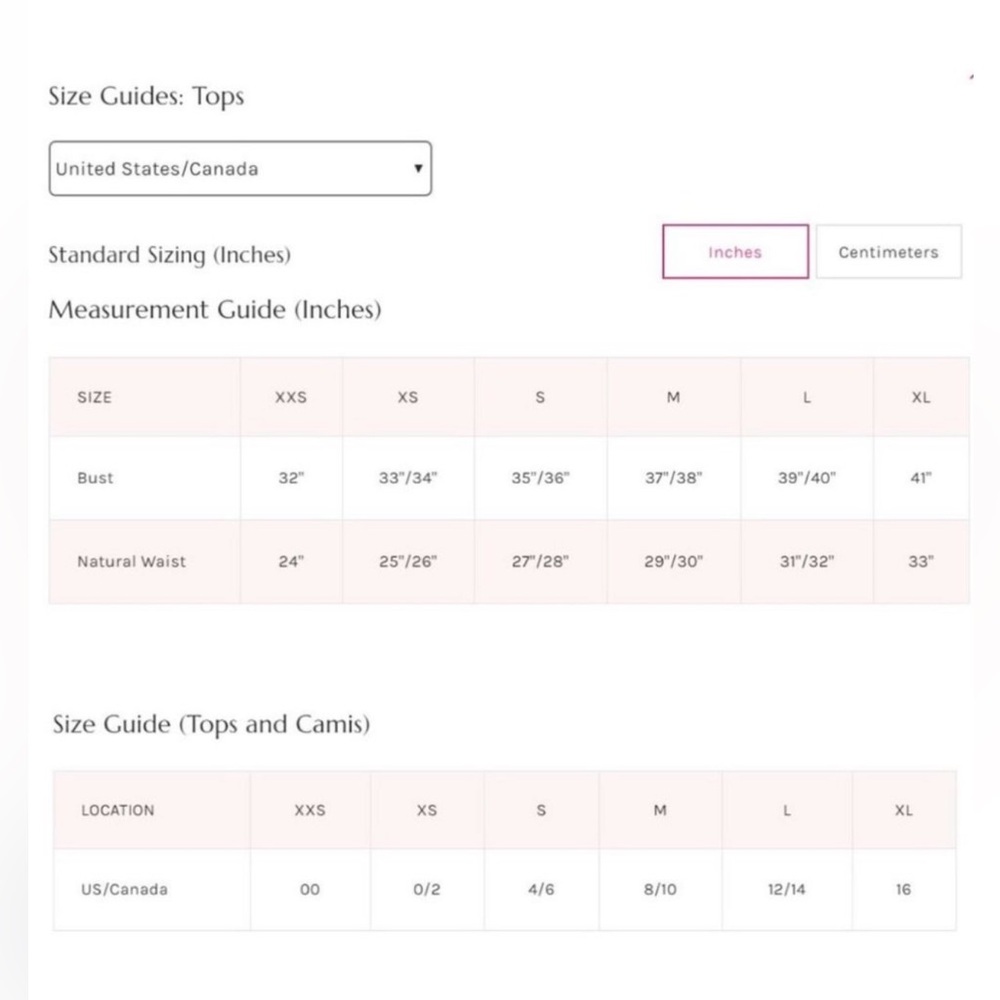
Task: Click the Size Guide (Tops and Camis) heading
Action: (x=211, y=724)
